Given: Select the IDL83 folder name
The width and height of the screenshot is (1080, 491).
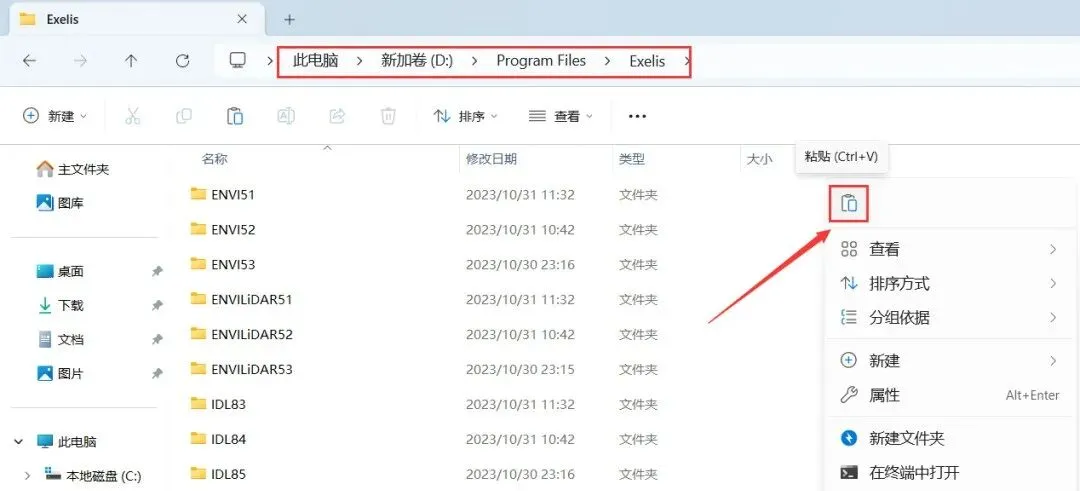Looking at the screenshot, I should click(229, 404).
